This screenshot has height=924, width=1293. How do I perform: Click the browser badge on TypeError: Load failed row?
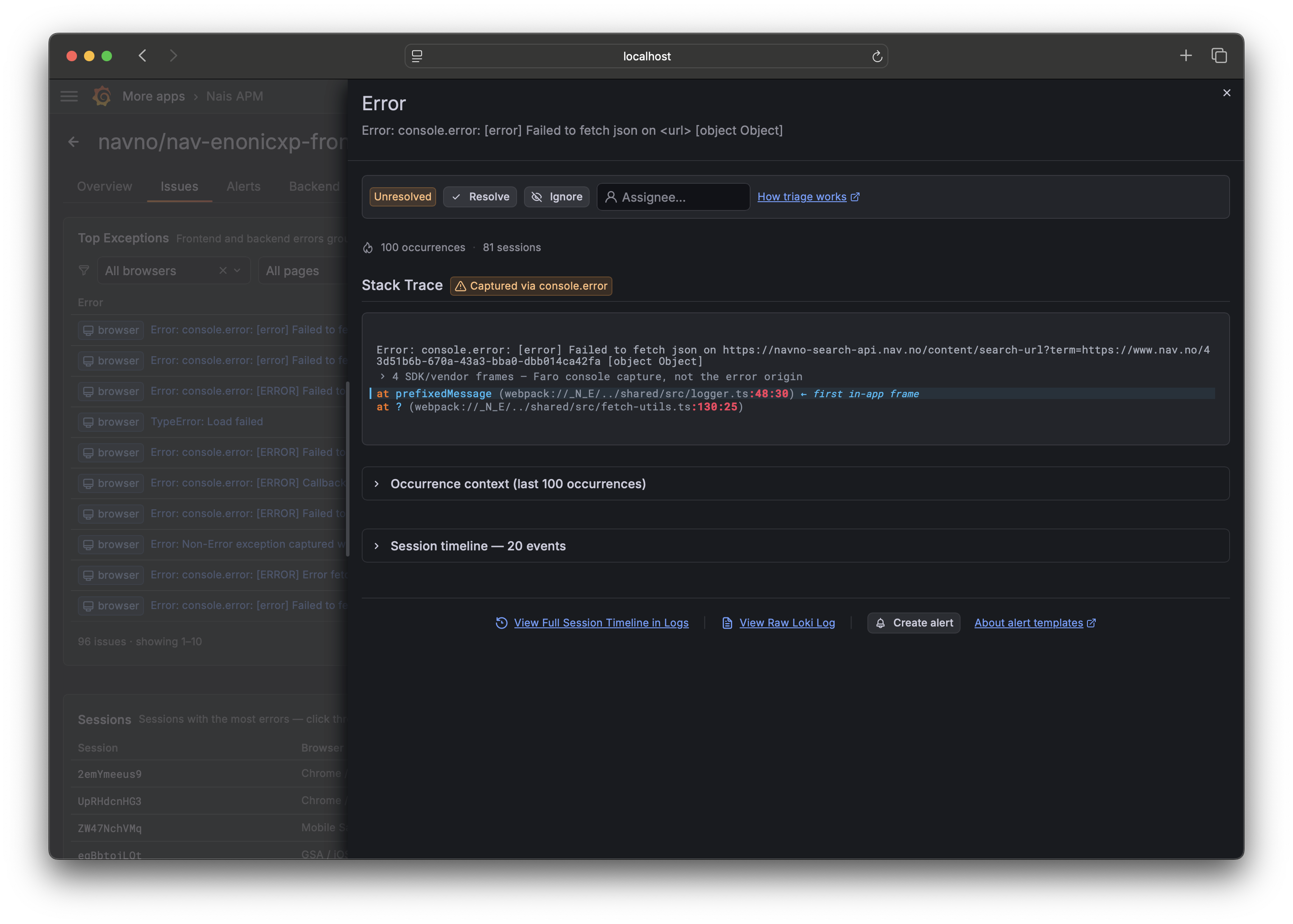(x=111, y=422)
